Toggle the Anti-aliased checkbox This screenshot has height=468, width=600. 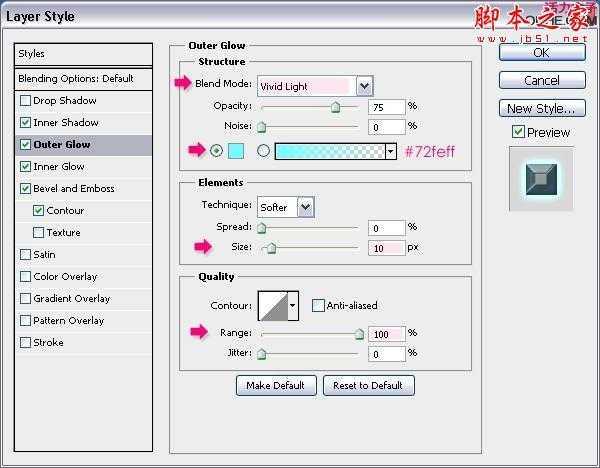(318, 305)
